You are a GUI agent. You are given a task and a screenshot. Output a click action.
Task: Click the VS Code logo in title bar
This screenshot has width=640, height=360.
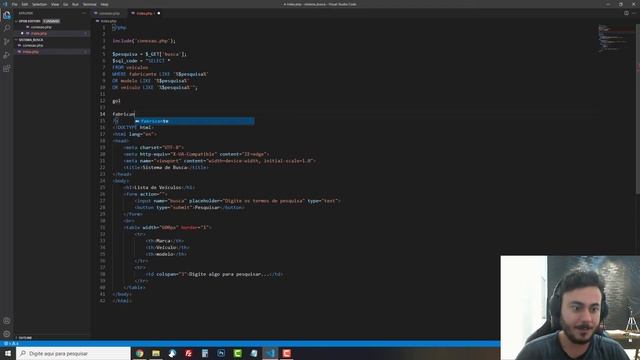point(5,4)
